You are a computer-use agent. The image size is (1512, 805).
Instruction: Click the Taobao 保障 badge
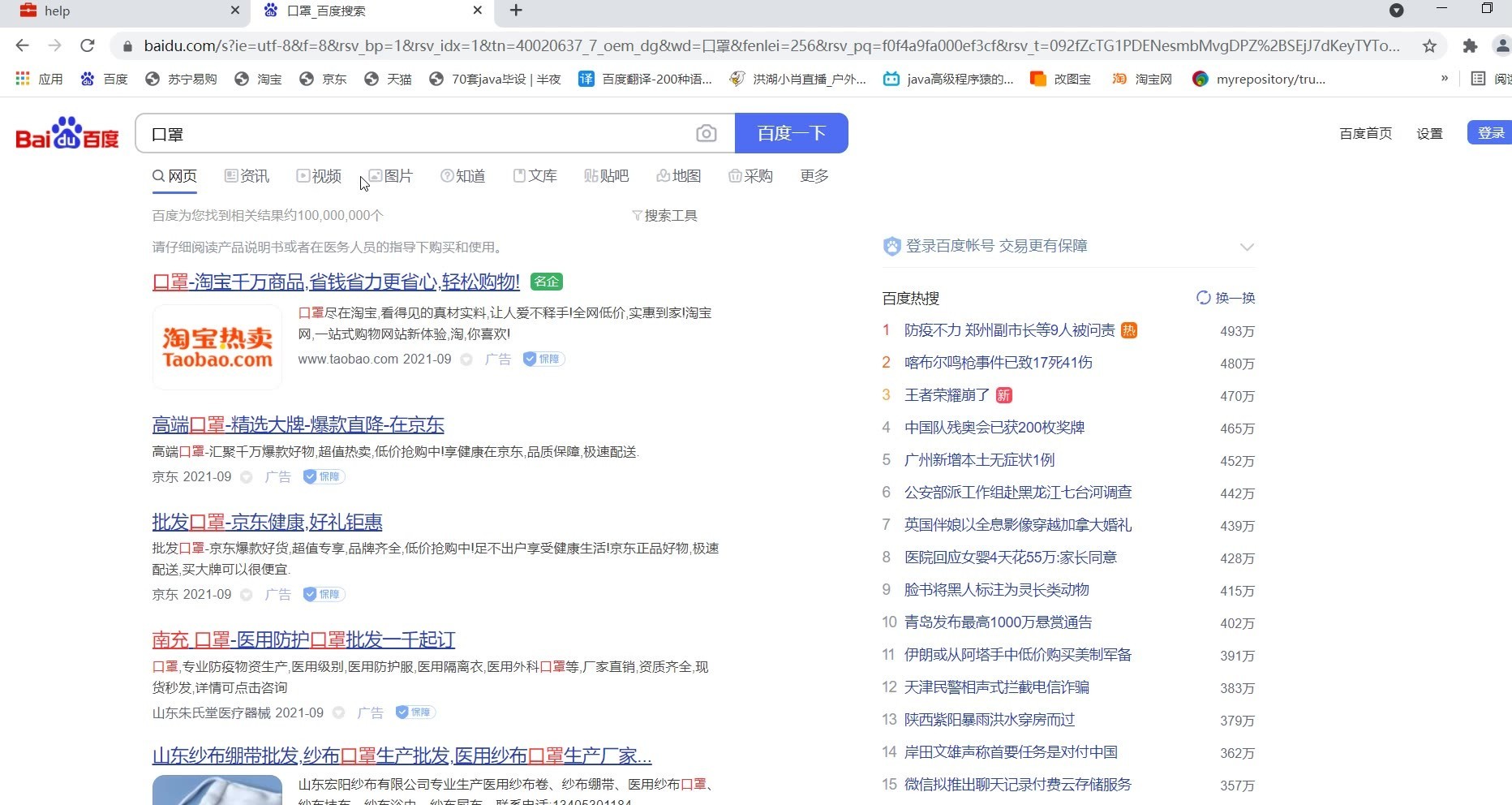point(543,359)
